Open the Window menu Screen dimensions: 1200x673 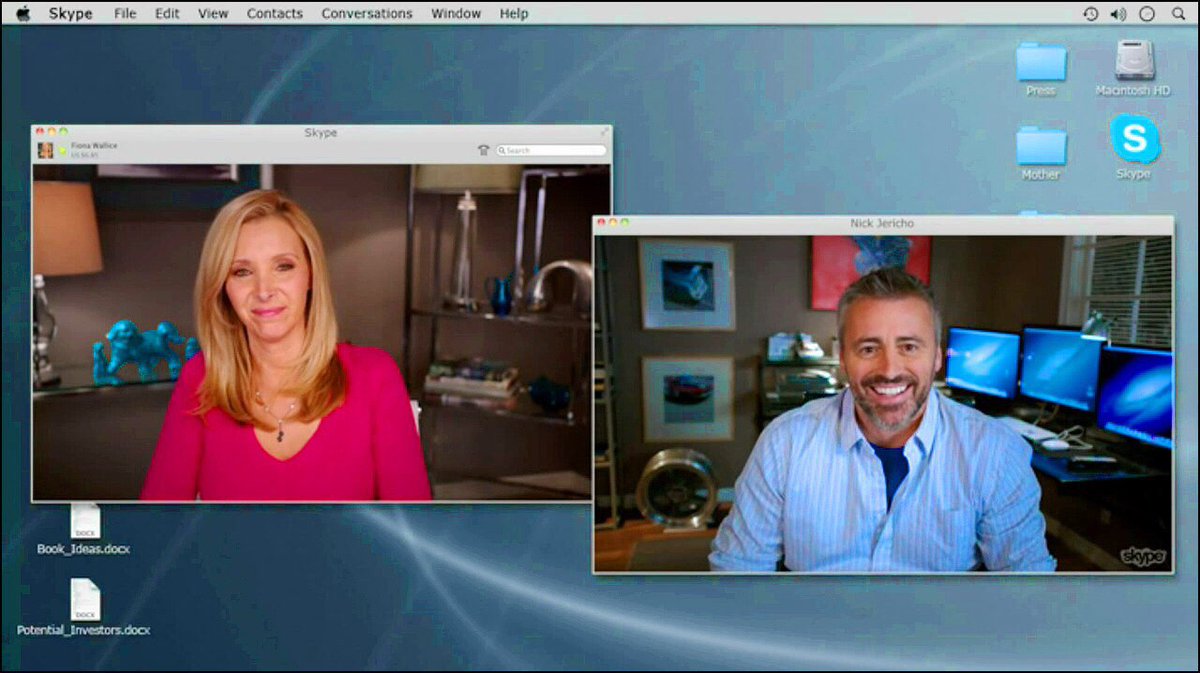tap(455, 14)
